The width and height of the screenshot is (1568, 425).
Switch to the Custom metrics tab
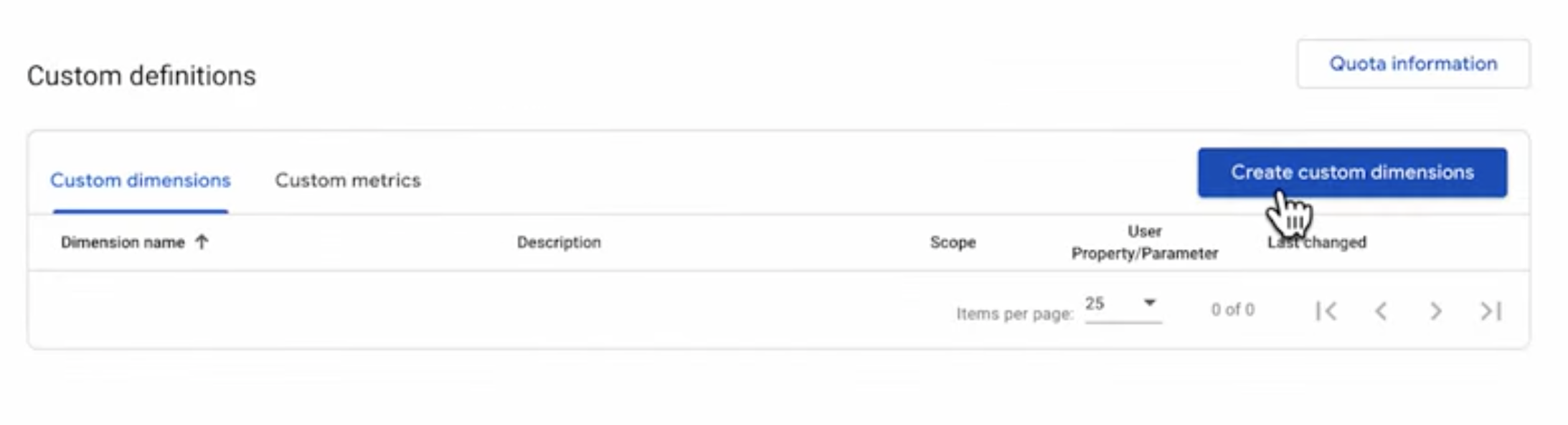[x=348, y=180]
